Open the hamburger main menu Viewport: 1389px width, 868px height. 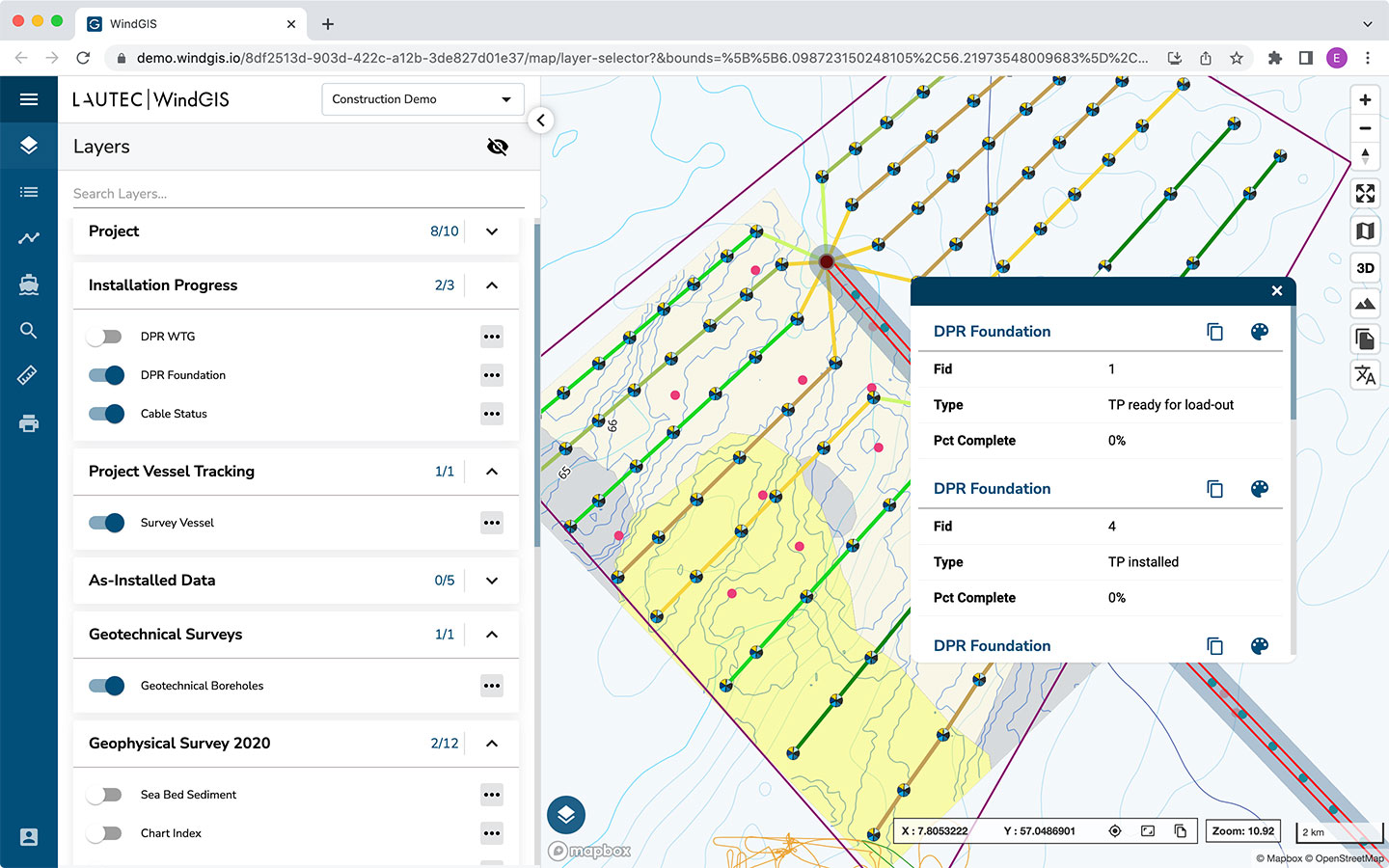click(29, 99)
